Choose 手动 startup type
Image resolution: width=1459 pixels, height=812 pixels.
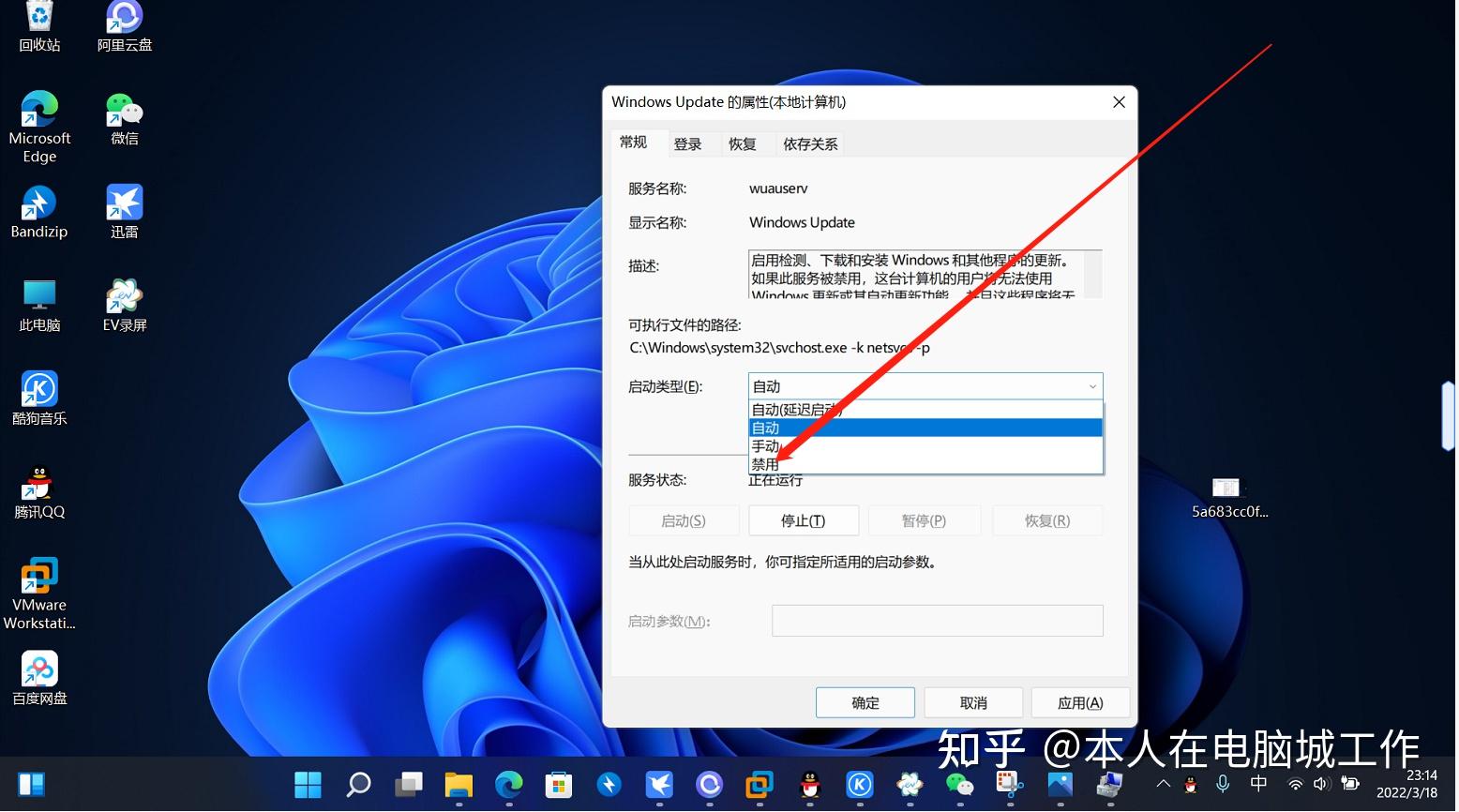pyautogui.click(x=925, y=446)
